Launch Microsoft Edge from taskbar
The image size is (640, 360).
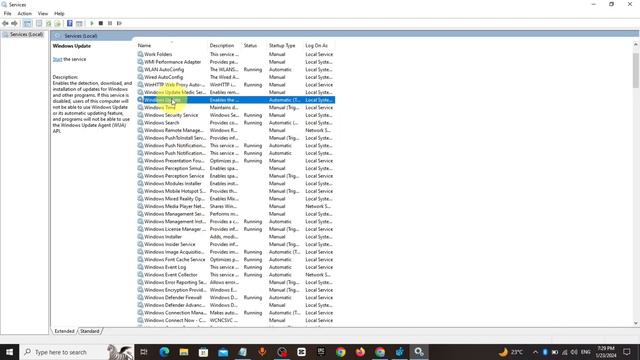click(x=164, y=352)
